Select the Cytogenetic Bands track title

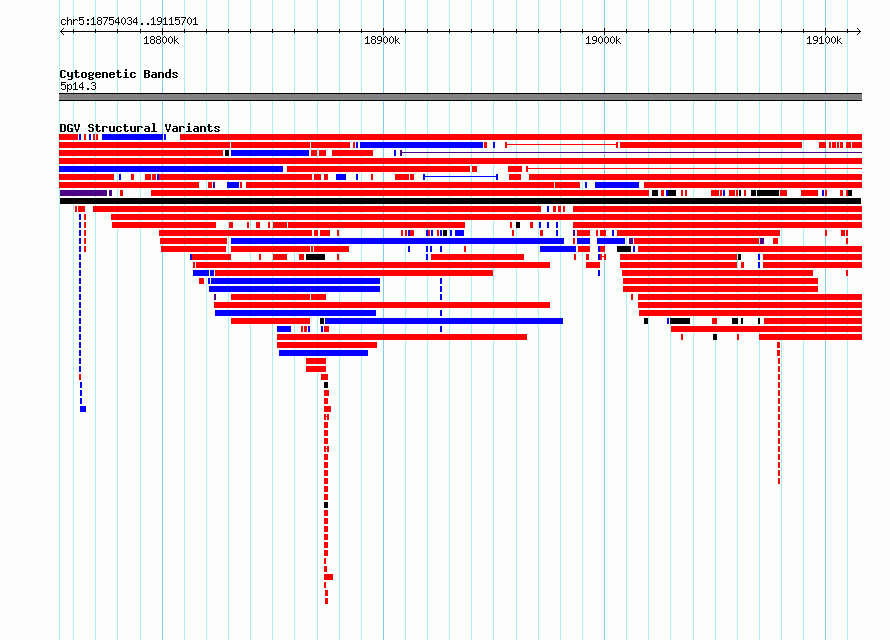point(119,74)
